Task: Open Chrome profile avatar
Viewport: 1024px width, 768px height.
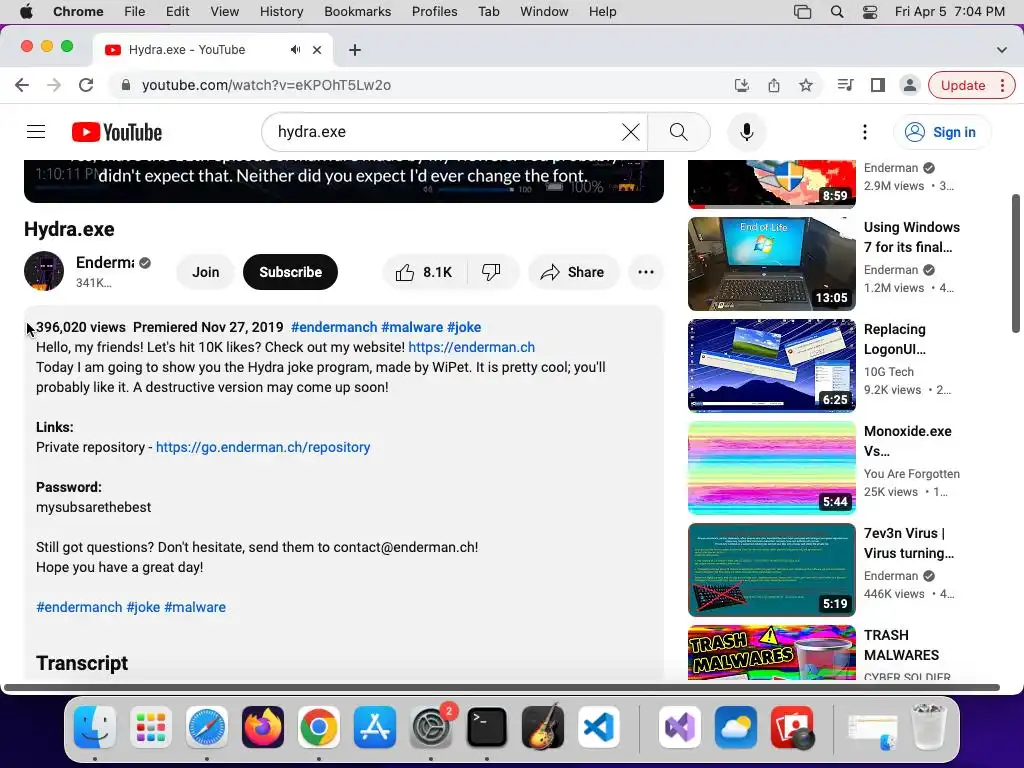Action: point(909,85)
